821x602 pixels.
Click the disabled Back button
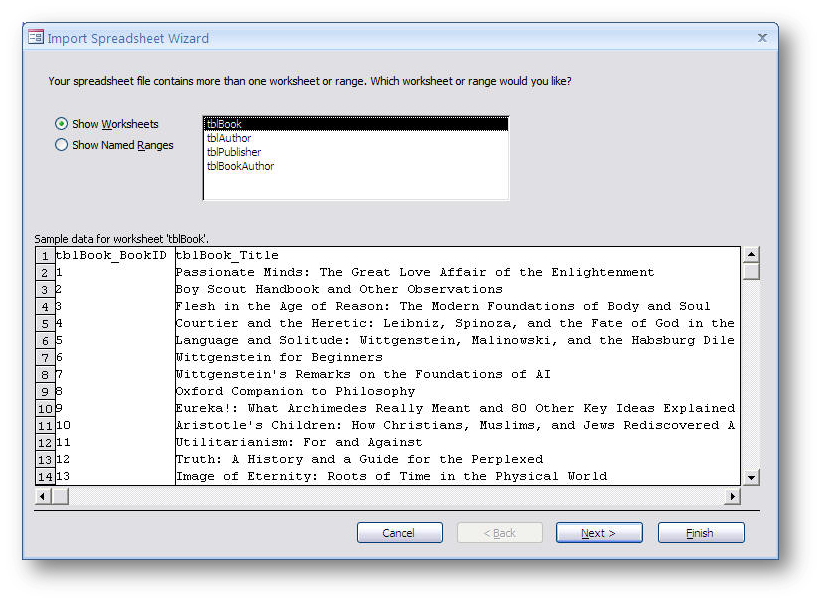(x=499, y=532)
